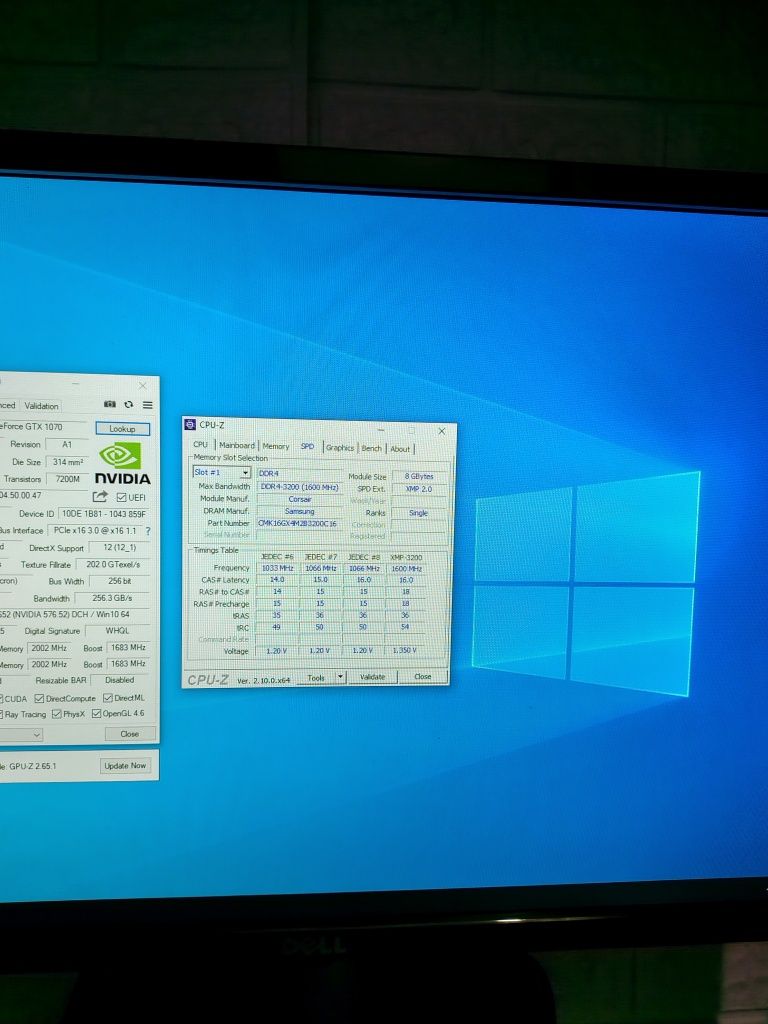Screen dimensions: 768x1024
Task: Open the Bench tab
Action: [371, 448]
